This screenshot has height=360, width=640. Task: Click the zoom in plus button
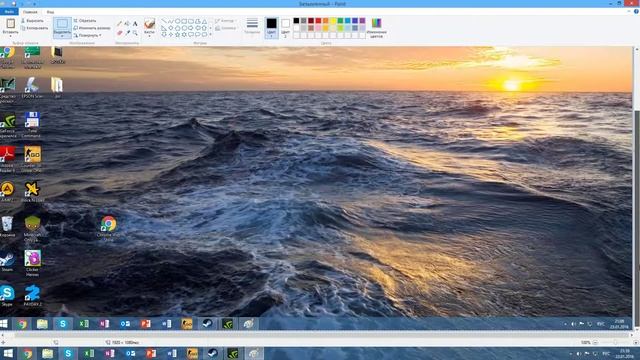(636, 342)
